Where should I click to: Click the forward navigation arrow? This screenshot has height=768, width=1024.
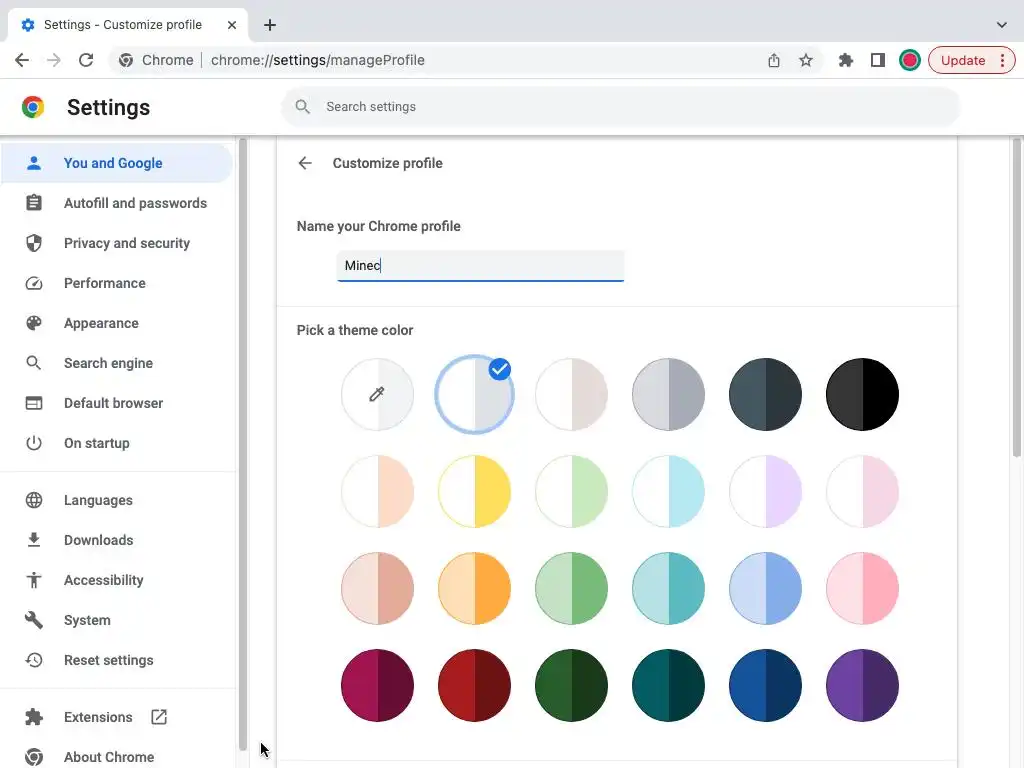coord(54,60)
